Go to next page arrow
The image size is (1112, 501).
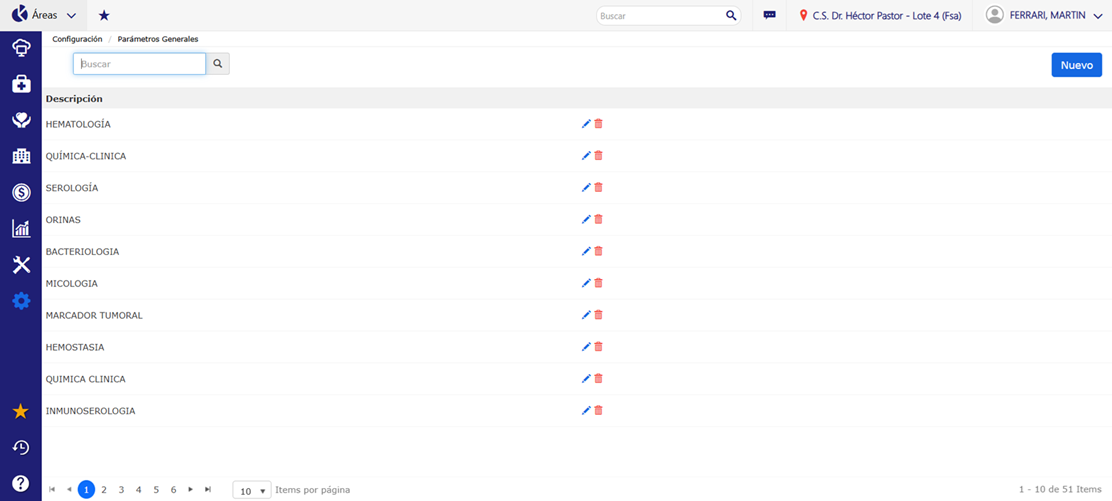click(x=190, y=490)
